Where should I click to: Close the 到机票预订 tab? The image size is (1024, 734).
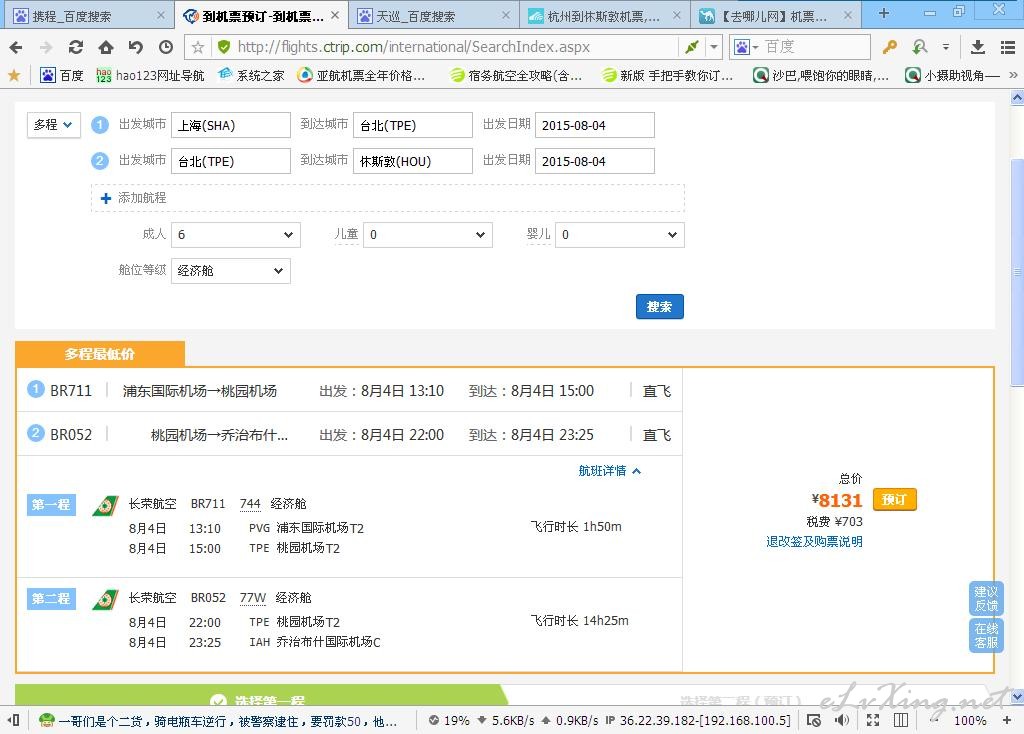[335, 15]
